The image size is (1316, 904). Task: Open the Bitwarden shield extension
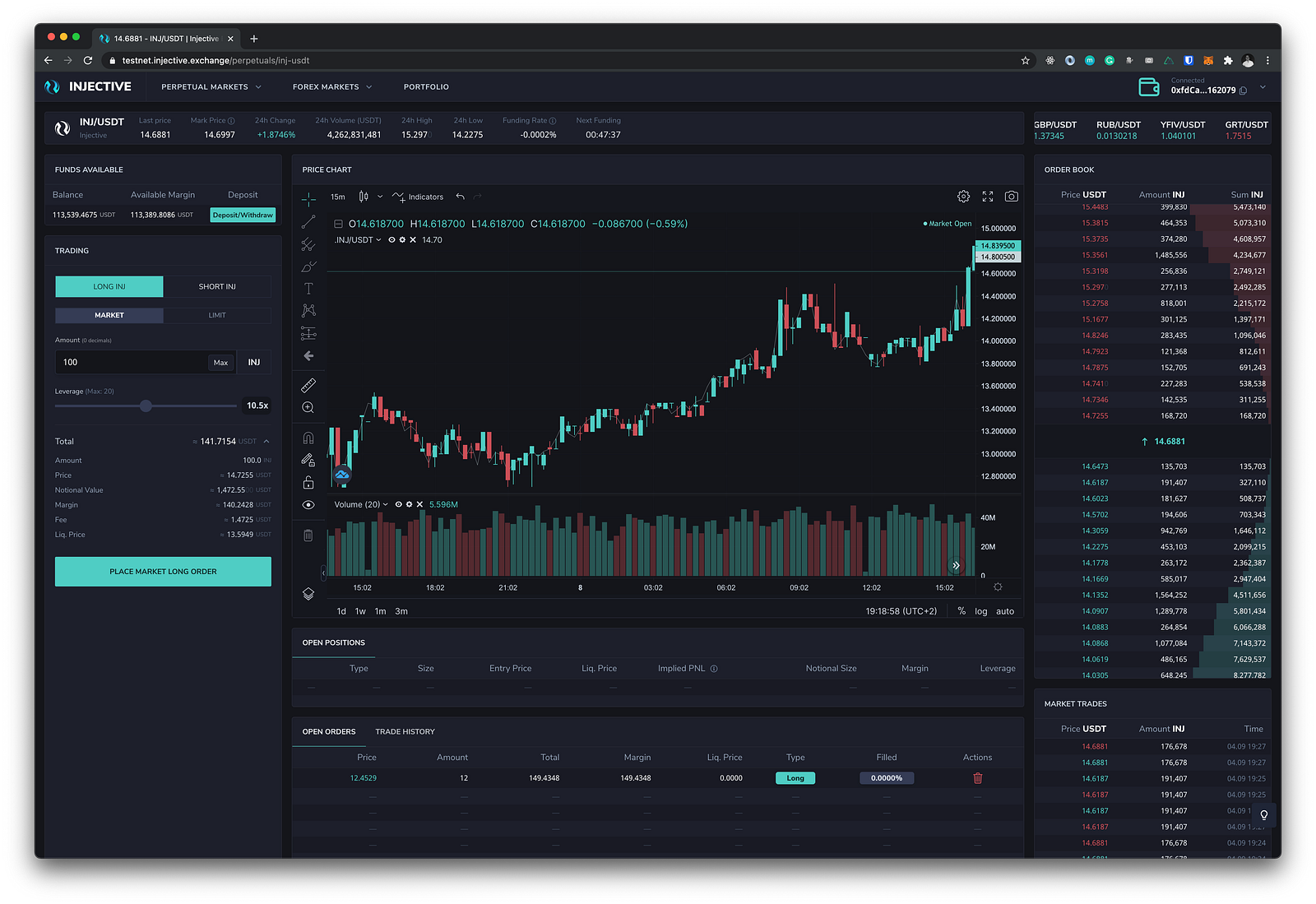(1189, 61)
